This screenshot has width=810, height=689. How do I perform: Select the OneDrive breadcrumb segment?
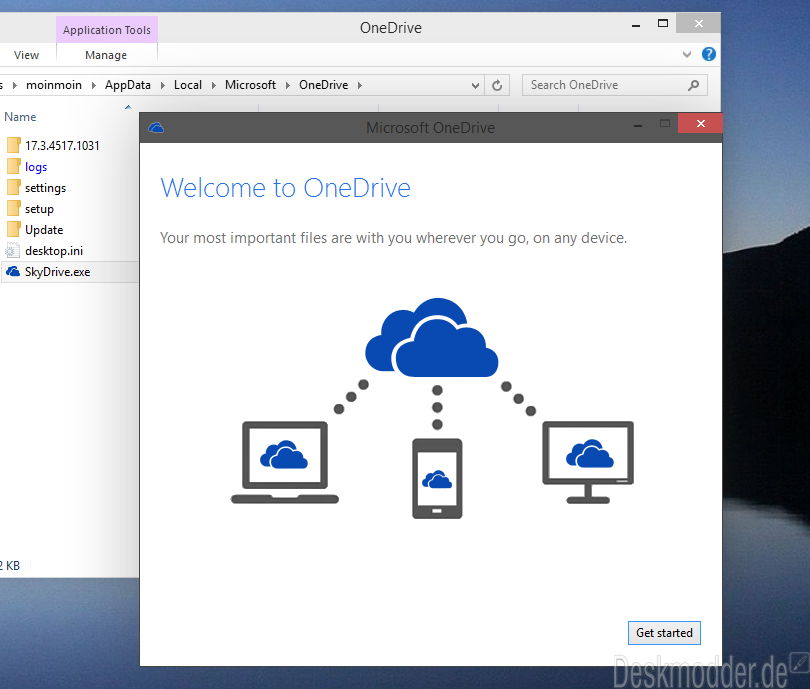(323, 85)
